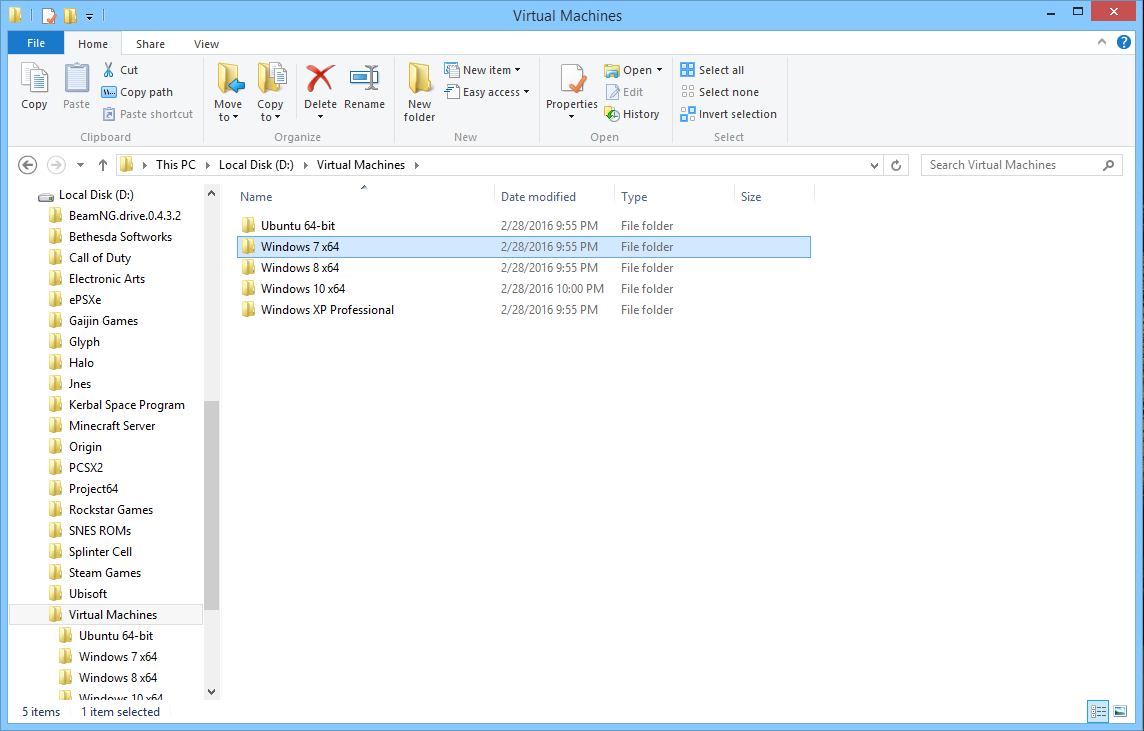Click Select all in Select group
Viewport: 1144px width, 731px height.
(712, 70)
